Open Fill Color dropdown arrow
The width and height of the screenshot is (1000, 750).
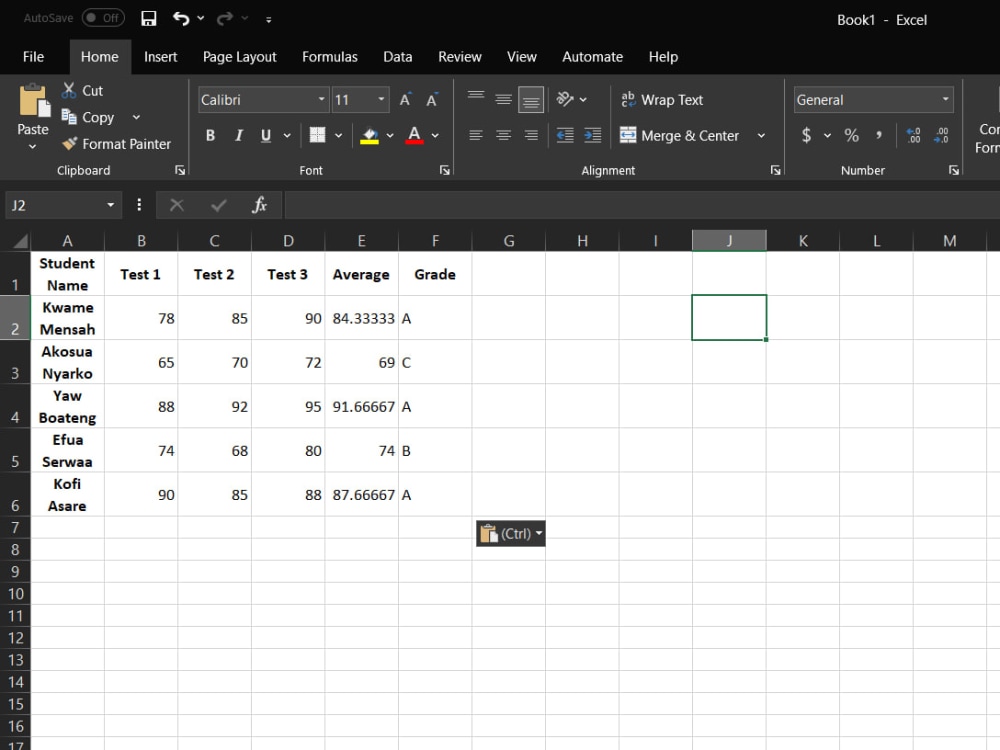pyautogui.click(x=390, y=135)
